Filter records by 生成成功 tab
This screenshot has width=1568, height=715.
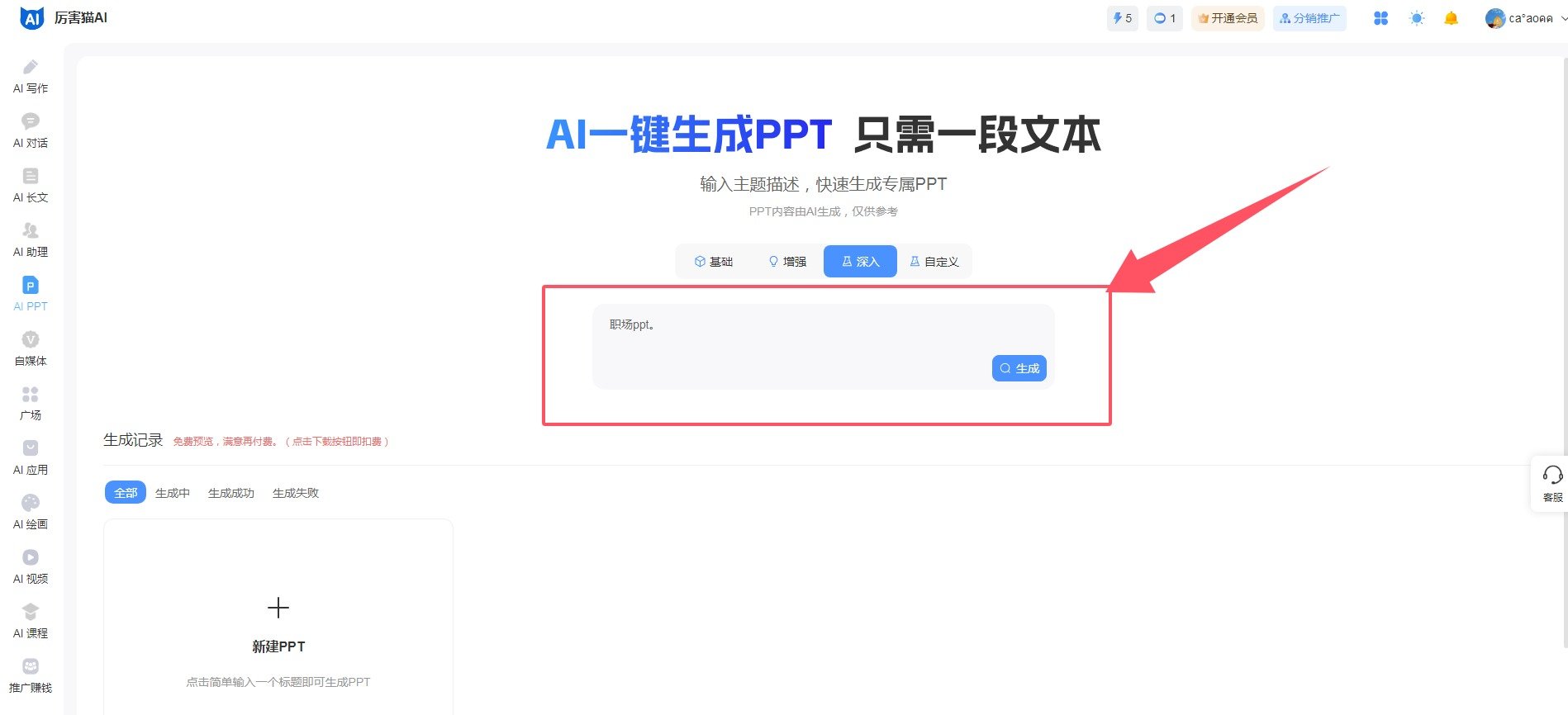231,493
